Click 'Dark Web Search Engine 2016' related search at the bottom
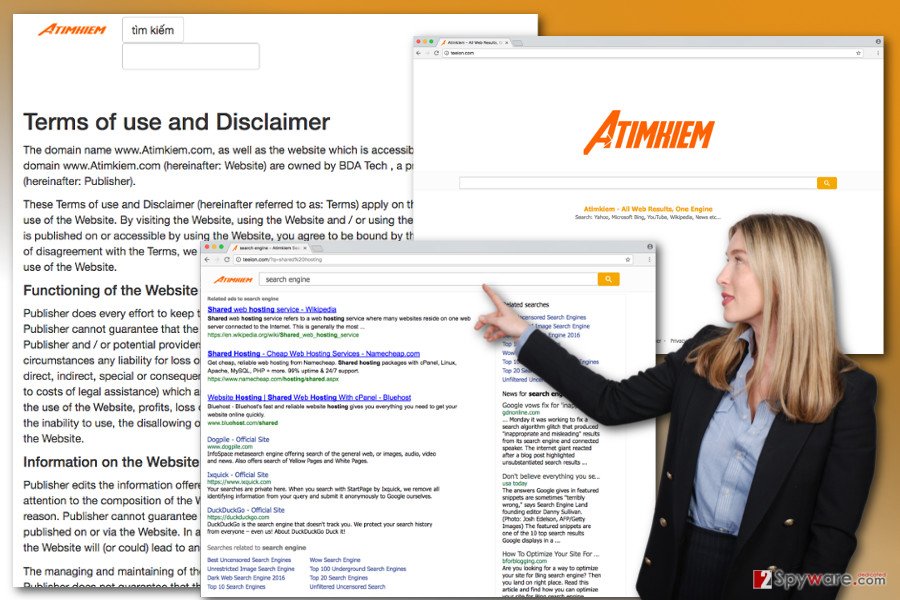The width and height of the screenshot is (900, 600). (x=246, y=578)
